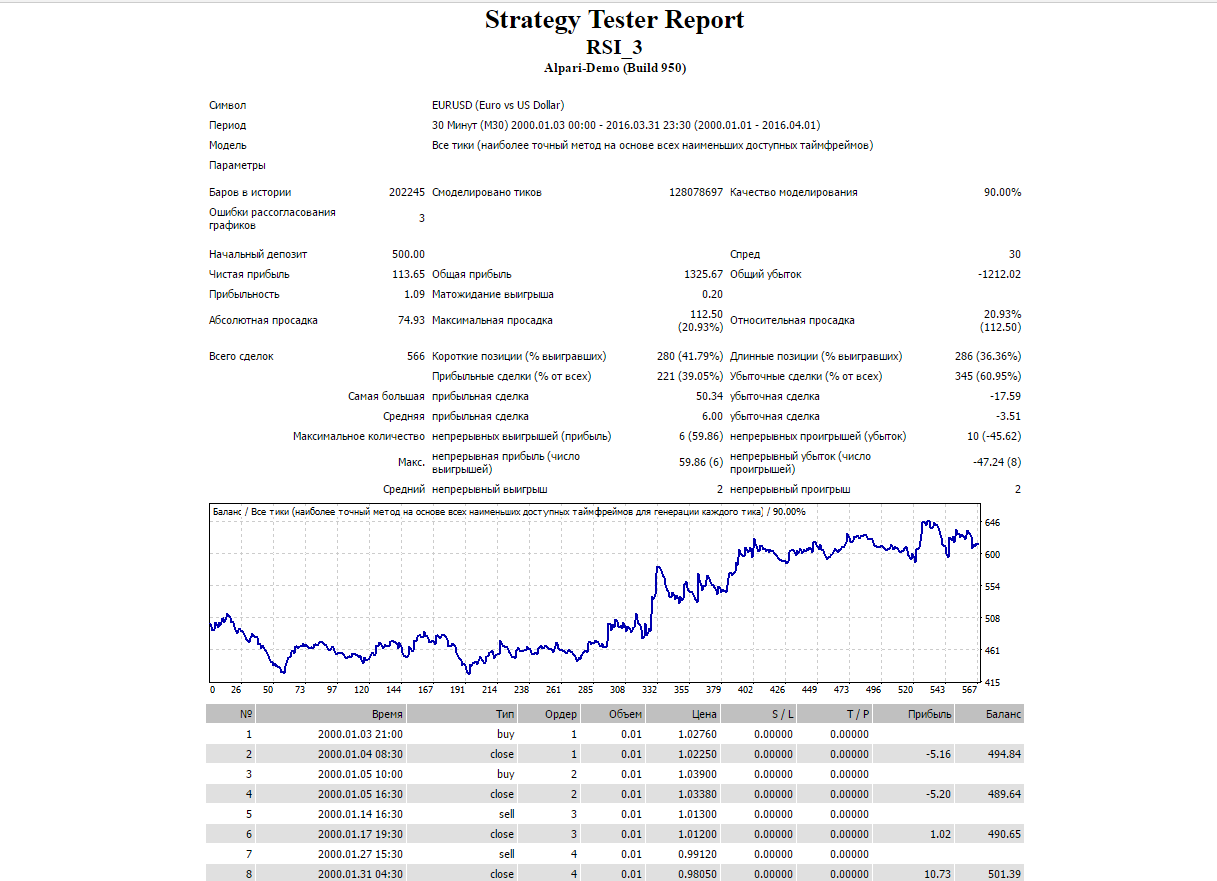Select the 345 (60.95%) loss trades value
This screenshot has height=881, width=1217.
pyautogui.click(x=988, y=376)
